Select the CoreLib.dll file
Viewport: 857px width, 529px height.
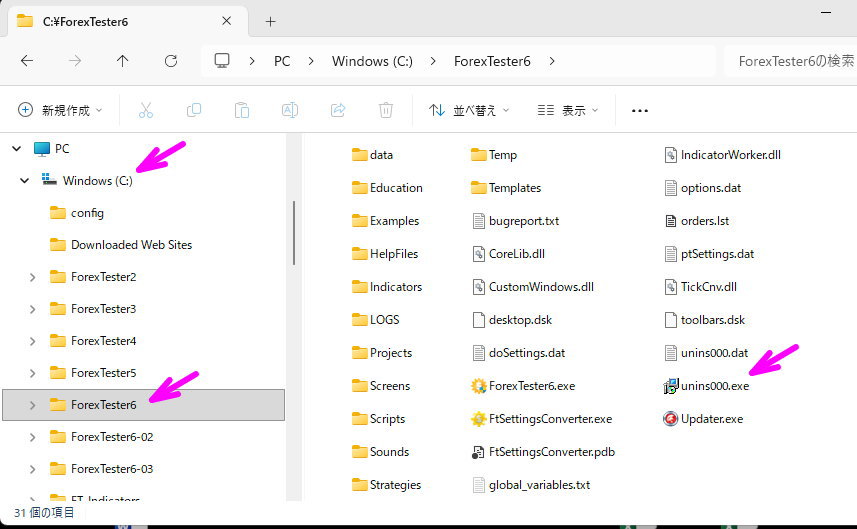pyautogui.click(x=508, y=254)
